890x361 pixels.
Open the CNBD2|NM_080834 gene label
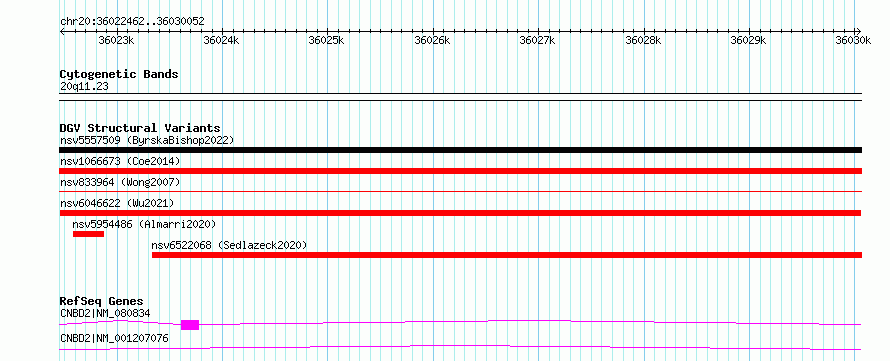coord(105,313)
